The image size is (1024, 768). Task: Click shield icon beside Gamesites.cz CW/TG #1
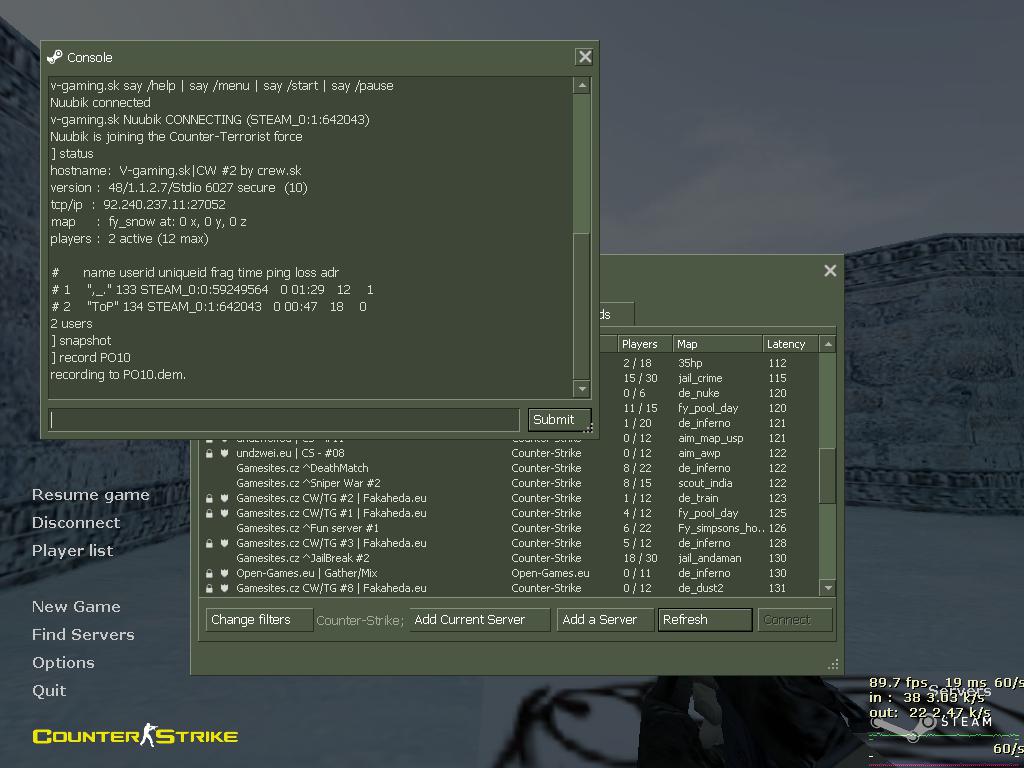pyautogui.click(x=224, y=513)
